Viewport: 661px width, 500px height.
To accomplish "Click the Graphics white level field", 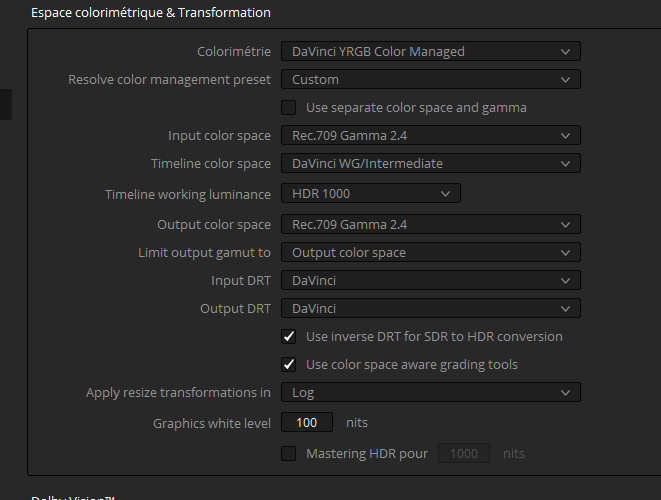I will (307, 422).
